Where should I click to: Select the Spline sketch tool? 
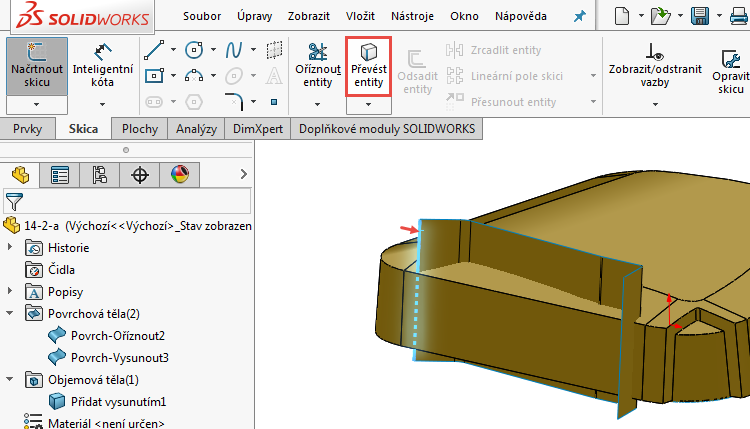[234, 50]
